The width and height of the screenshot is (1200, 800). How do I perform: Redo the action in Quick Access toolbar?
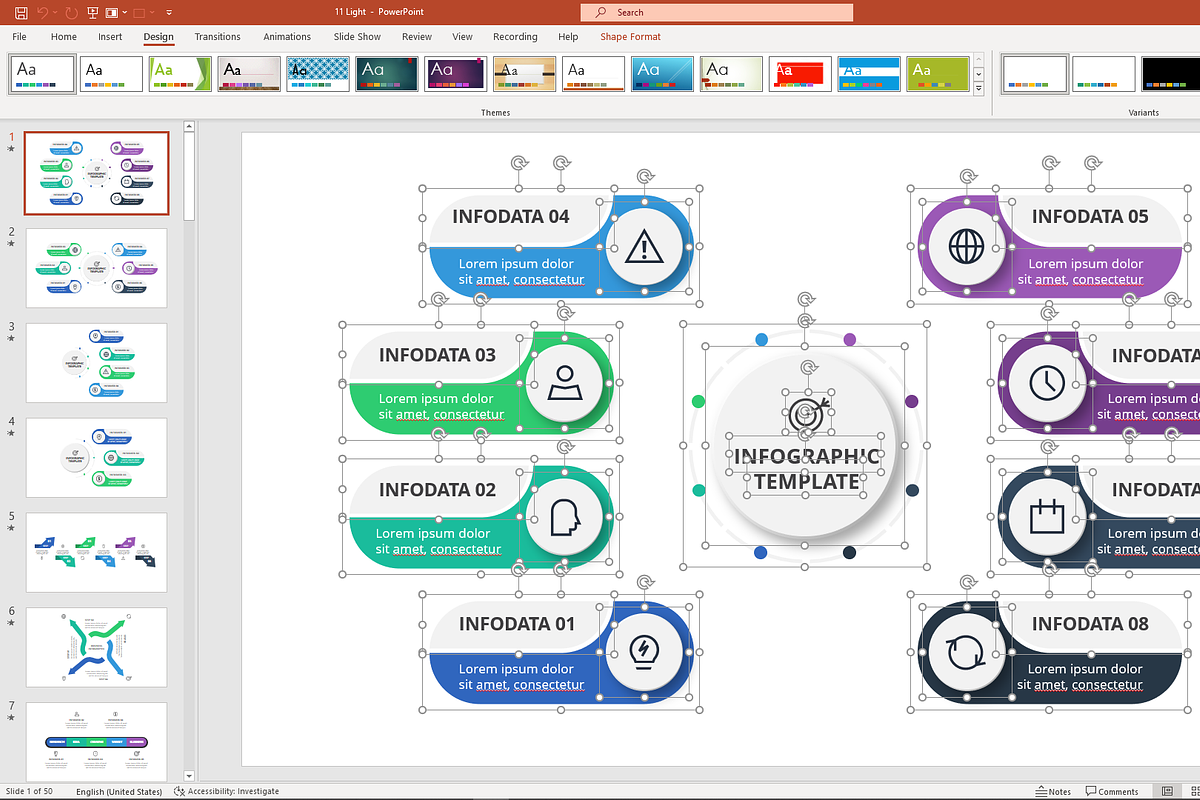click(71, 13)
